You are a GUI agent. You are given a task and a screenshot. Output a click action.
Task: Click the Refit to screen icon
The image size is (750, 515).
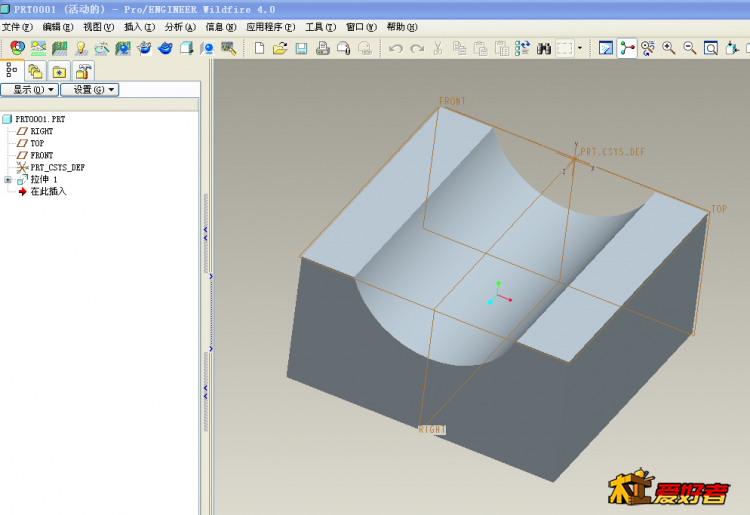(711, 48)
